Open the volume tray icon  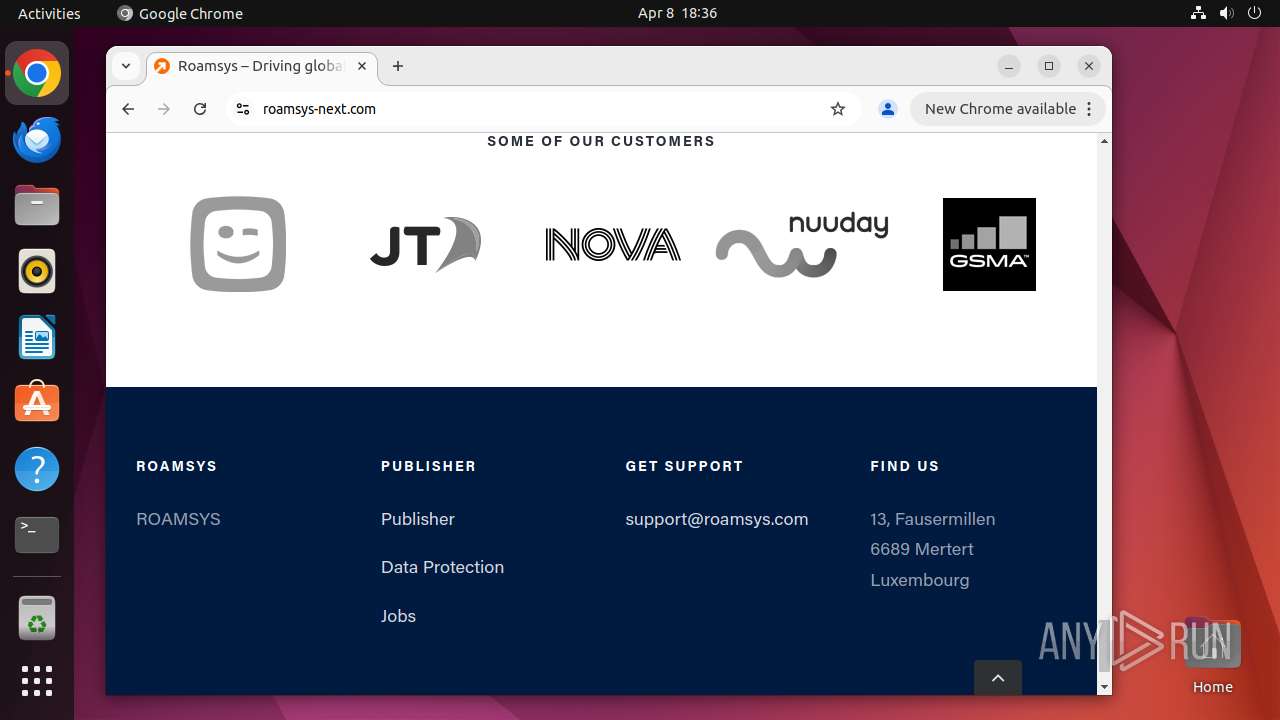coord(1227,13)
